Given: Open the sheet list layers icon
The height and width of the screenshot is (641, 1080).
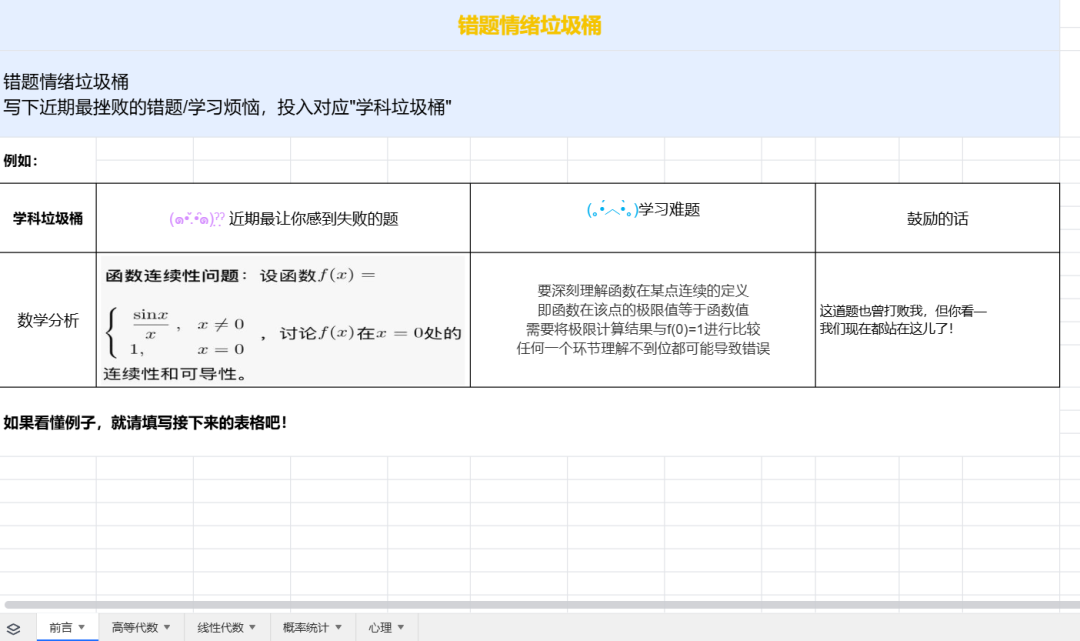Looking at the screenshot, I should (x=14, y=628).
